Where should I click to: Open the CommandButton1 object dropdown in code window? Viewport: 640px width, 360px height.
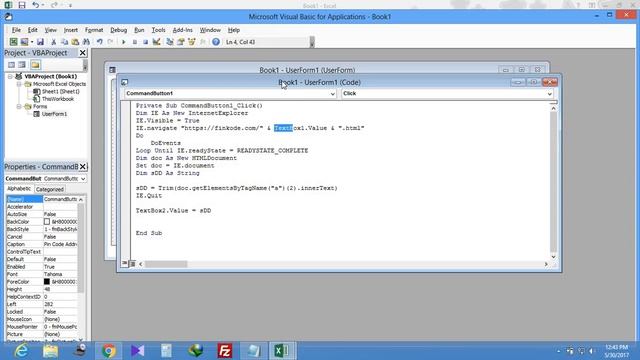pyautogui.click(x=332, y=93)
